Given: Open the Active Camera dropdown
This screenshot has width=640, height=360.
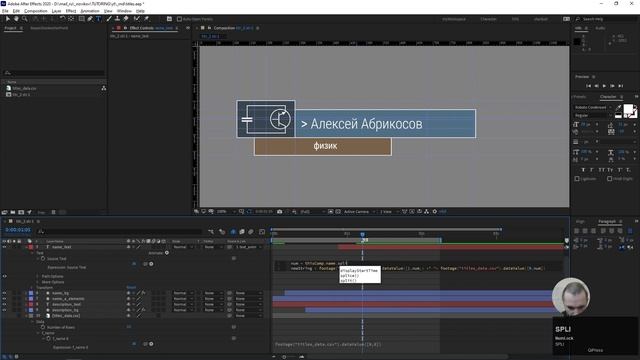Looking at the screenshot, I should pyautogui.click(x=359, y=211).
